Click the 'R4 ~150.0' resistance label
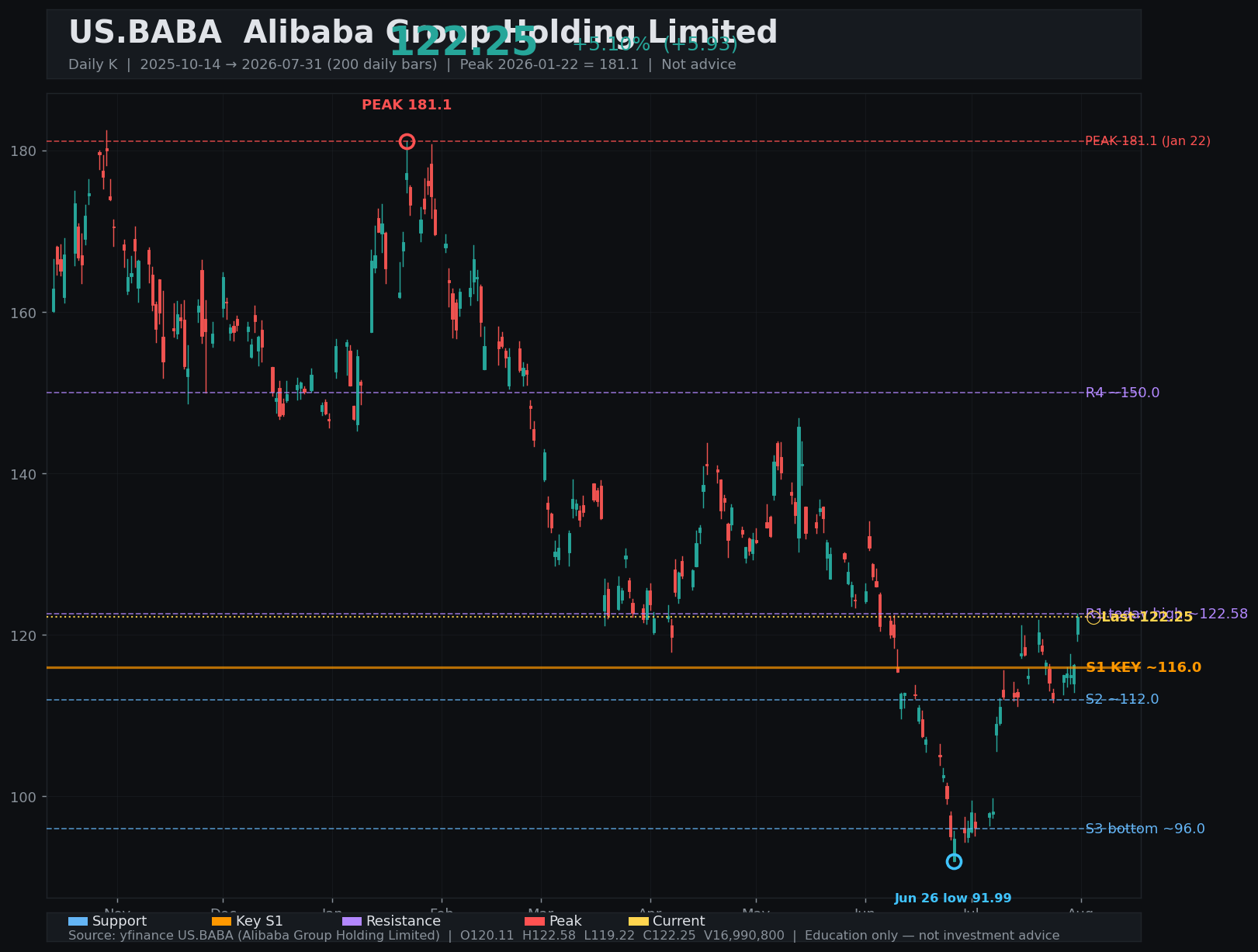 tap(1122, 393)
